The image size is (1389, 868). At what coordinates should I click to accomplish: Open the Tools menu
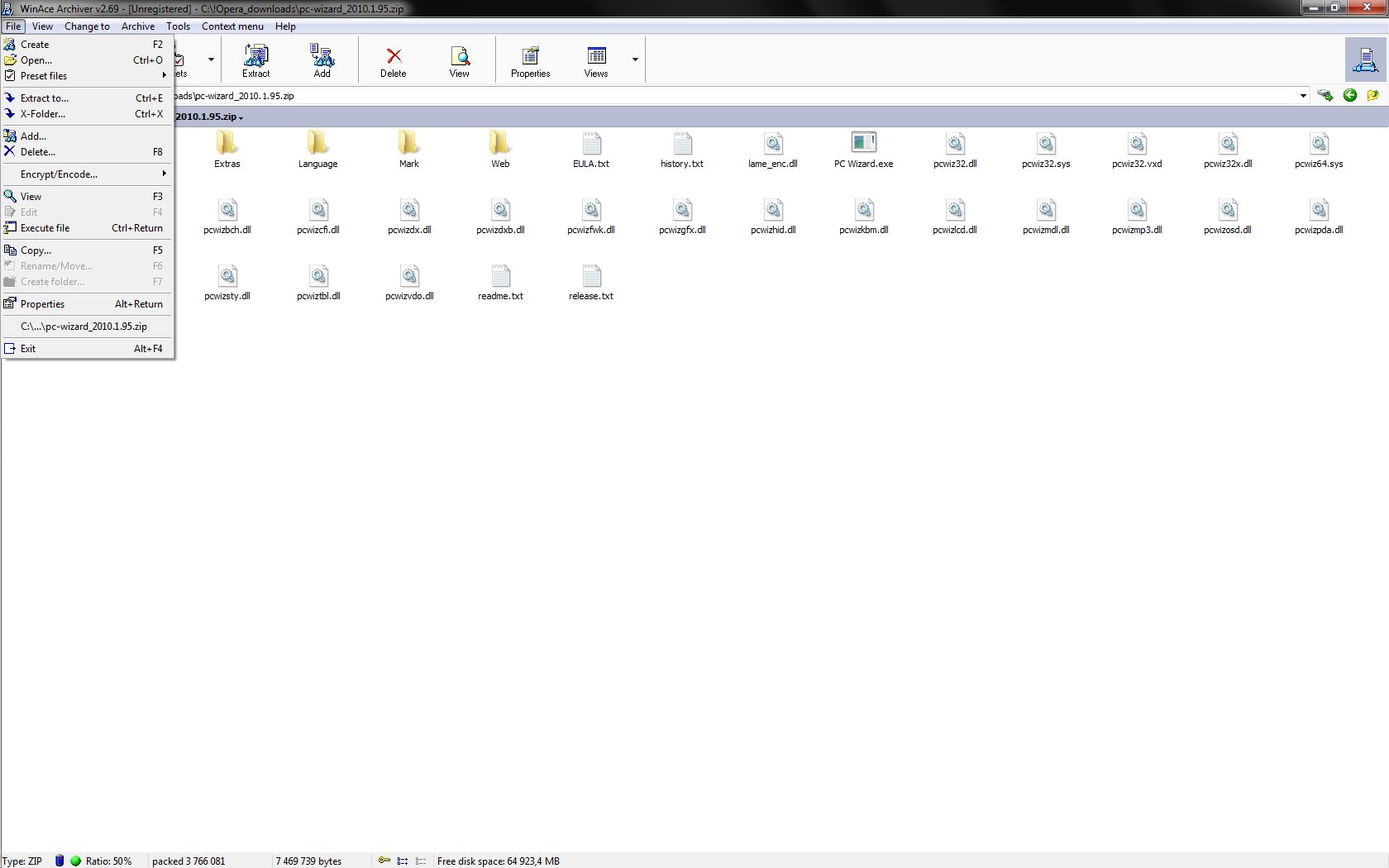(x=178, y=26)
